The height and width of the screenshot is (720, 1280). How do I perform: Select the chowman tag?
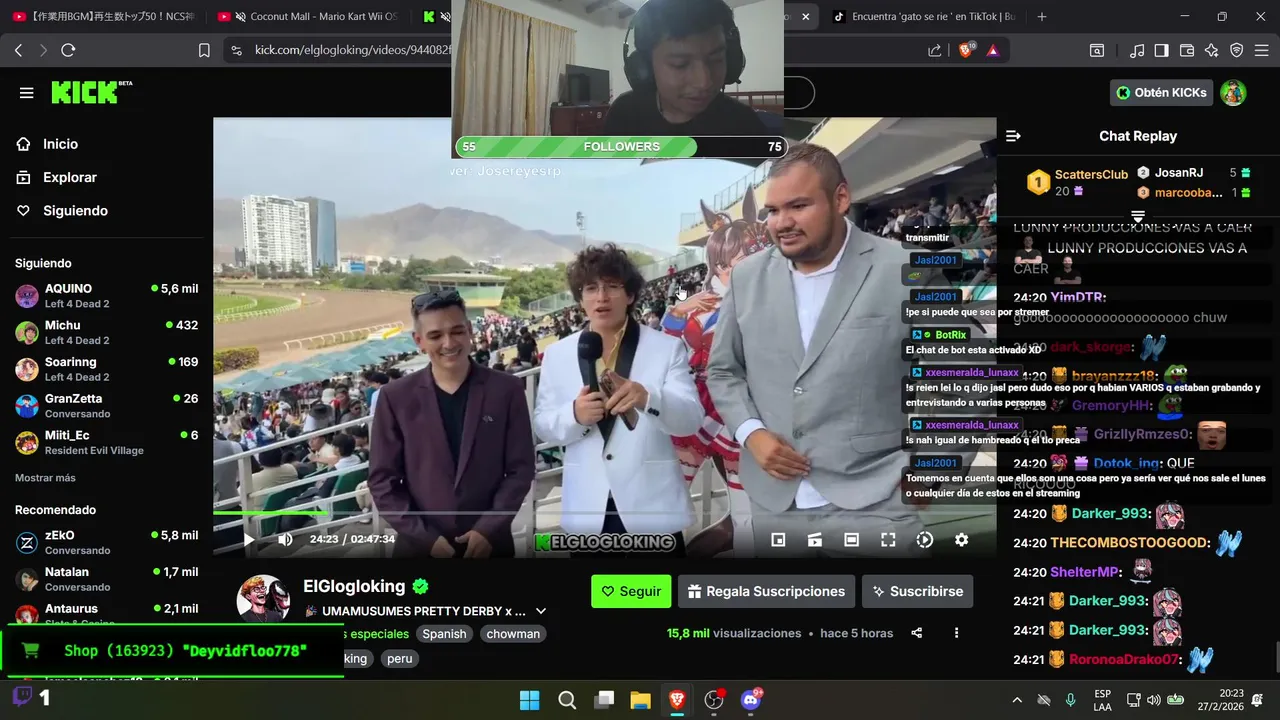tap(513, 634)
